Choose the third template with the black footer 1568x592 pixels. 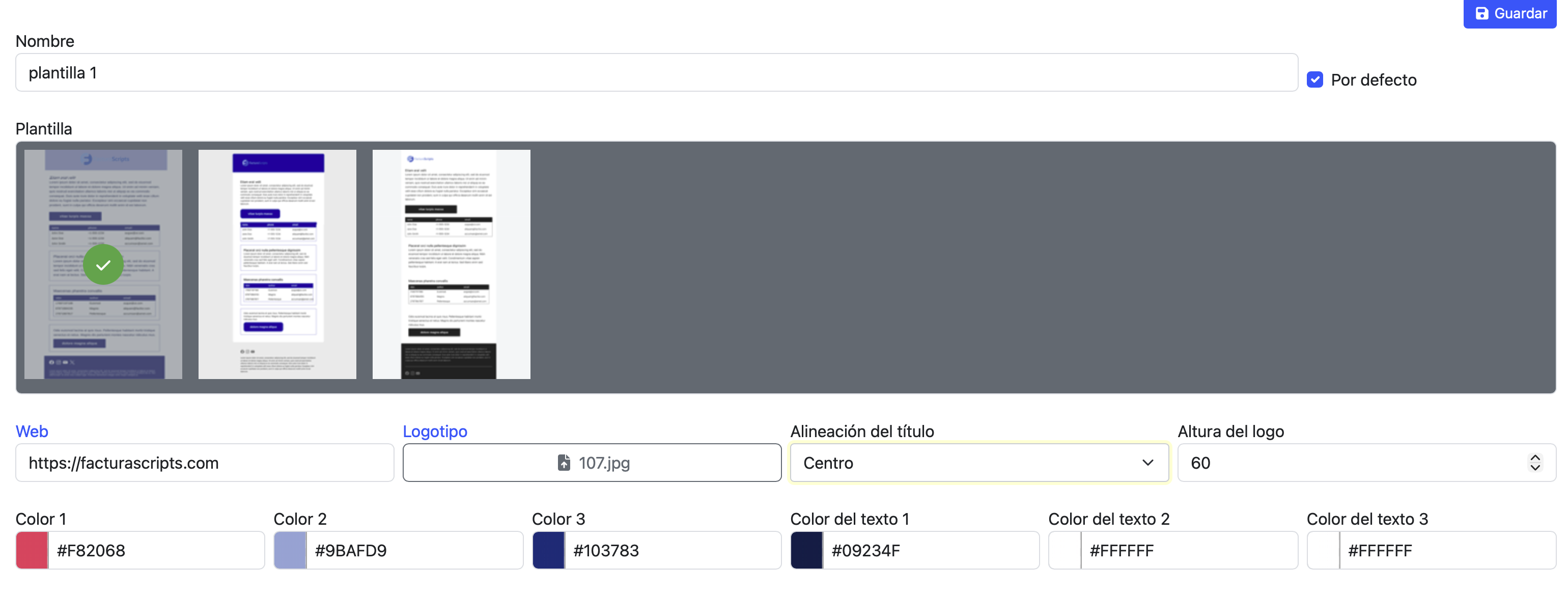(x=451, y=264)
